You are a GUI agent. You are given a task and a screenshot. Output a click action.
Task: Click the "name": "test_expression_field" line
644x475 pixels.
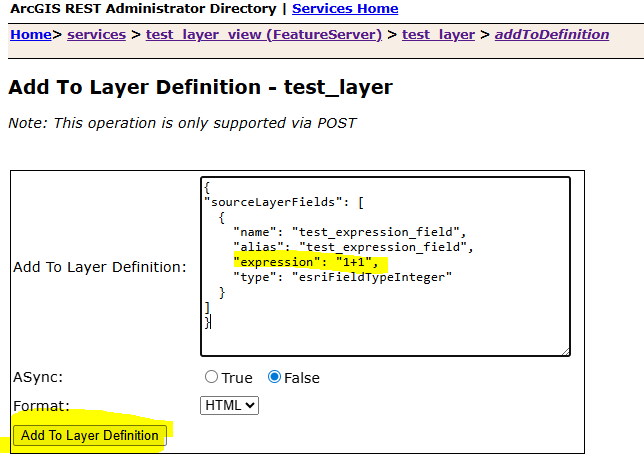pos(350,232)
